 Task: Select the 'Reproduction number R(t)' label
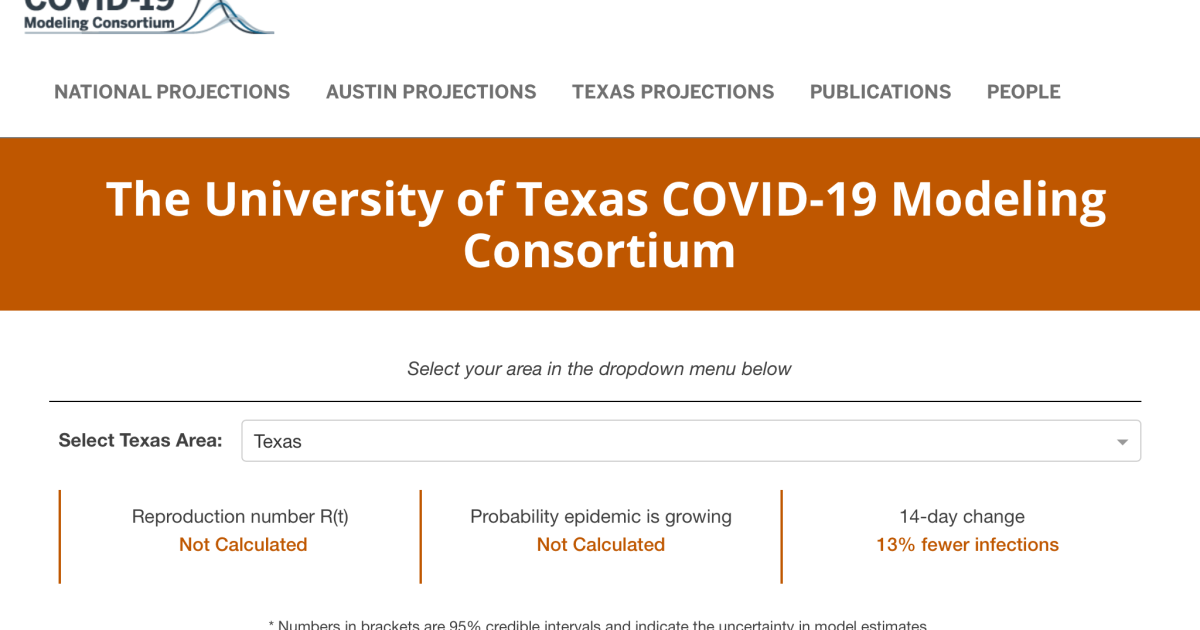click(240, 516)
